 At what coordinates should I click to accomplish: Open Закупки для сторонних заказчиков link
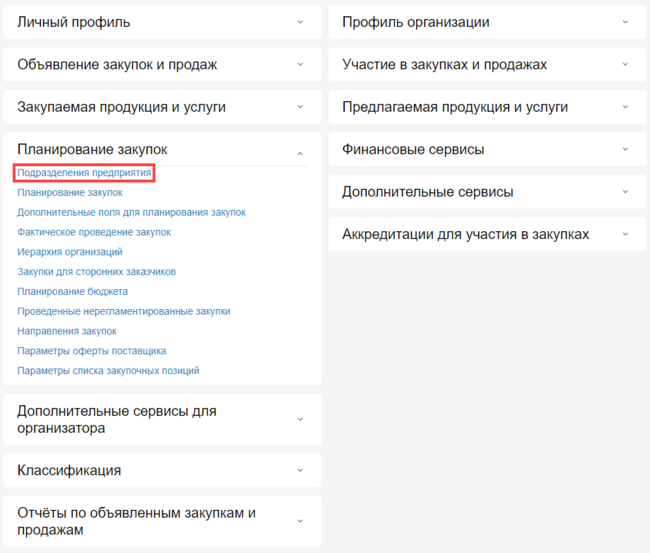(97, 272)
